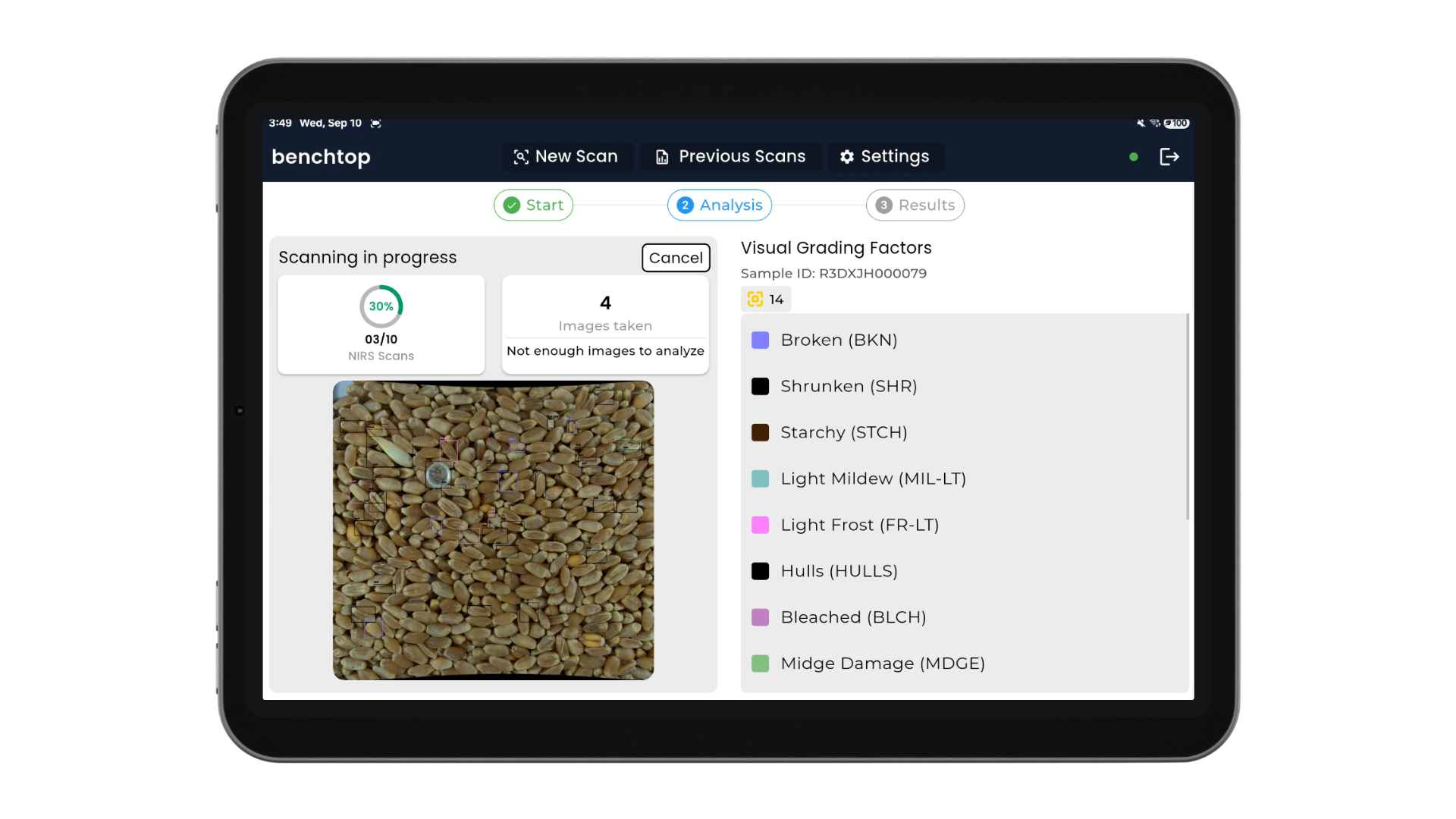Click the Light Frost (FR-LT) pink swatch
This screenshot has width=1456, height=819.
(x=760, y=525)
